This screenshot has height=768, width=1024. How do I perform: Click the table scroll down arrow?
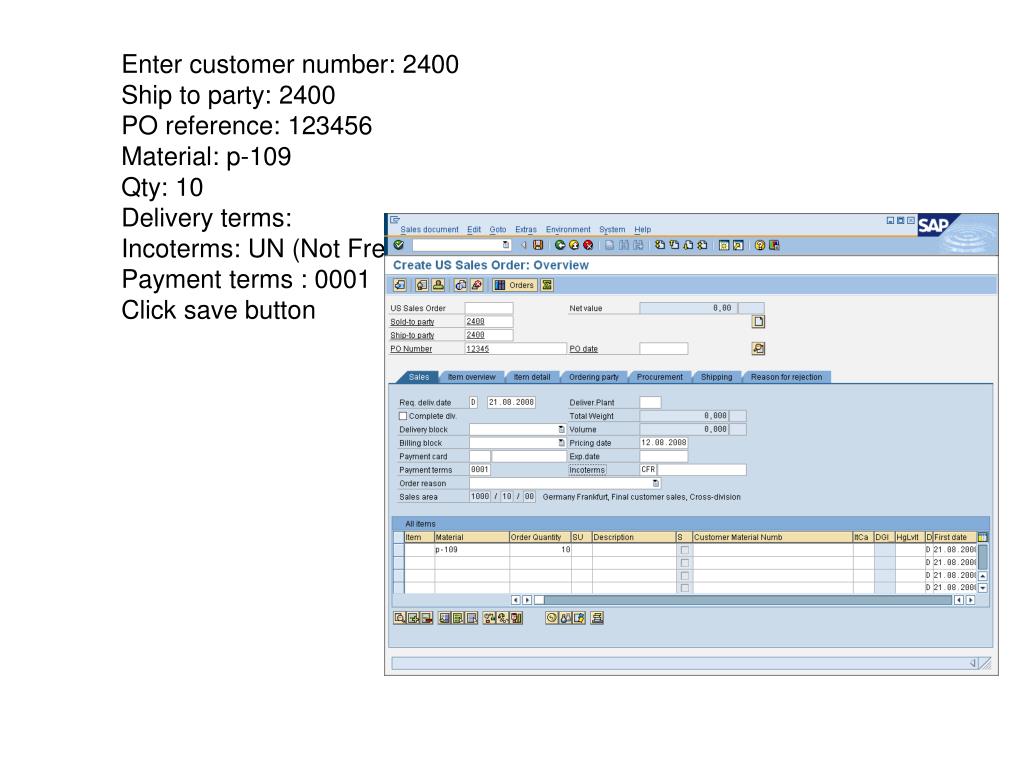983,588
